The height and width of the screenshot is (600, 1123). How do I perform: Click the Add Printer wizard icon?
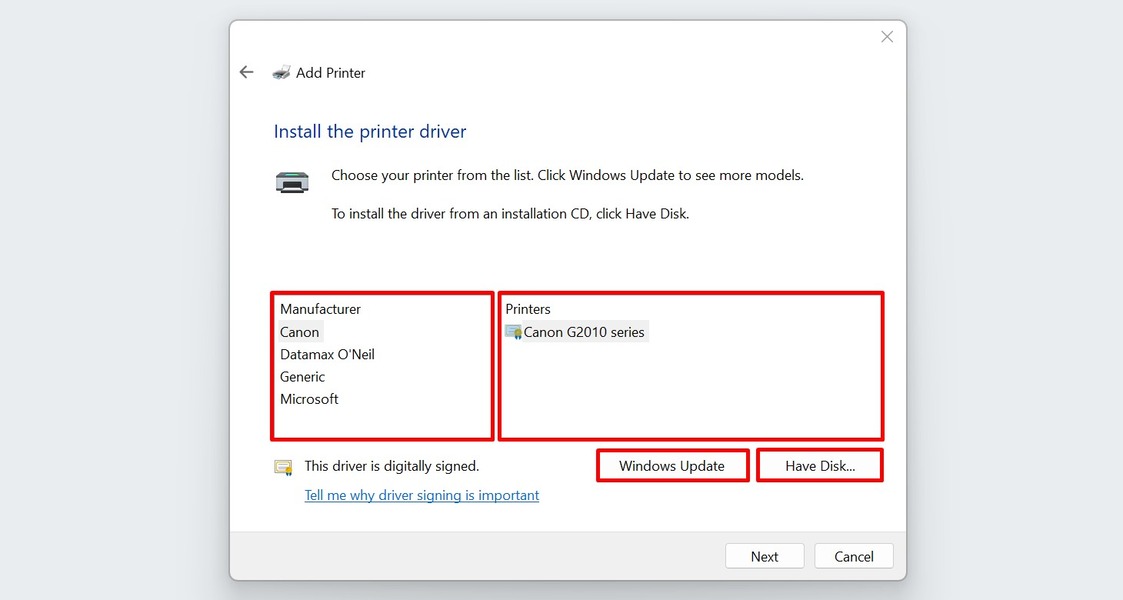[281, 71]
